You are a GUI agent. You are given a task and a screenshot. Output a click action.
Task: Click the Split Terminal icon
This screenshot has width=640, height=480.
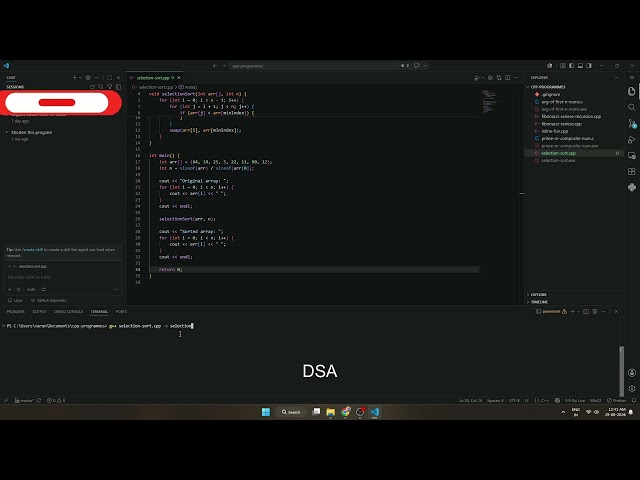586,311
